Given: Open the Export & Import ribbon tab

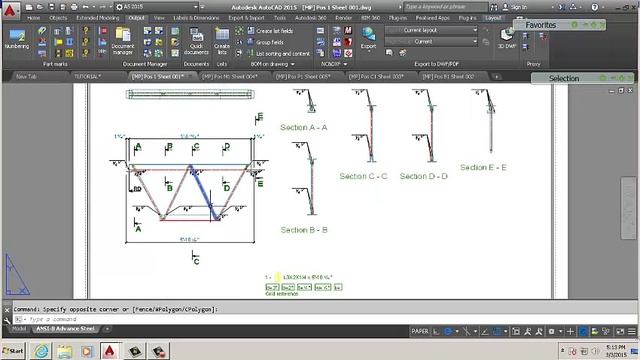Looking at the screenshot, I should click(247, 18).
